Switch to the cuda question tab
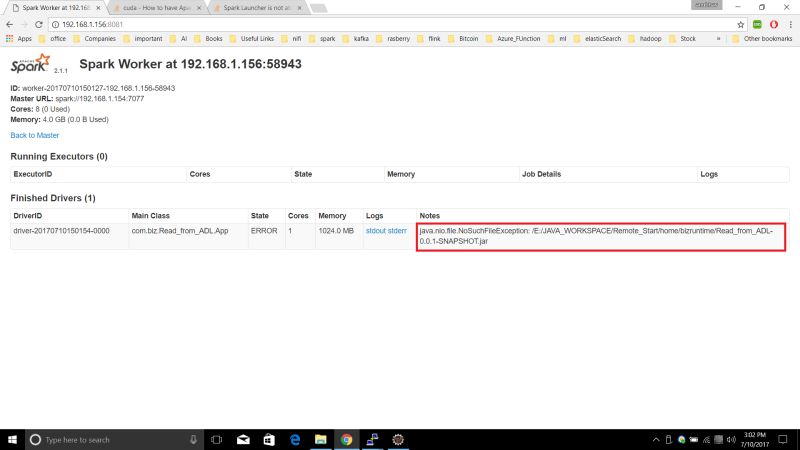Image resolution: width=800 pixels, height=450 pixels. click(x=157, y=8)
